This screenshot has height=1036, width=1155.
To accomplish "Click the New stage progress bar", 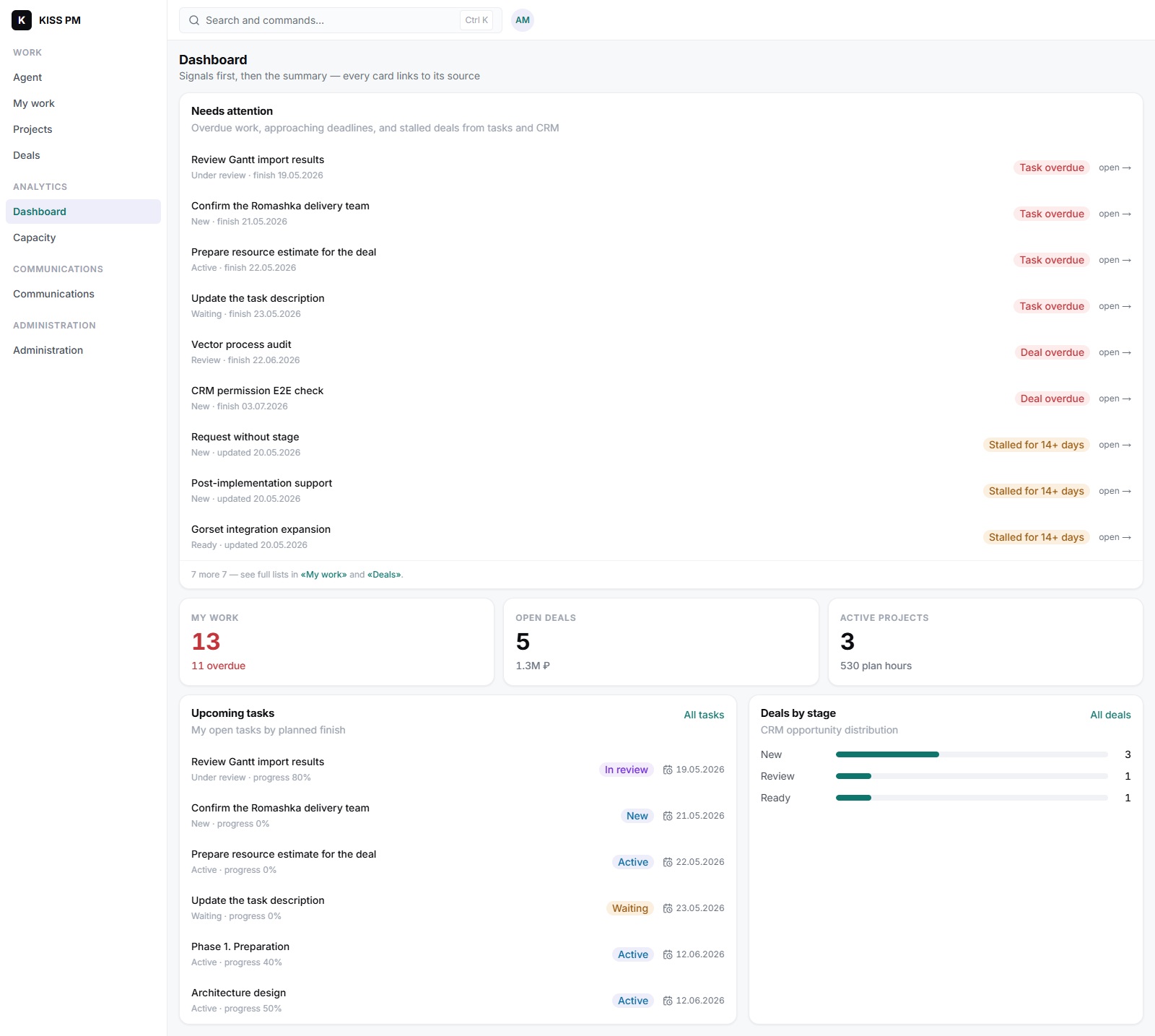I will (972, 754).
